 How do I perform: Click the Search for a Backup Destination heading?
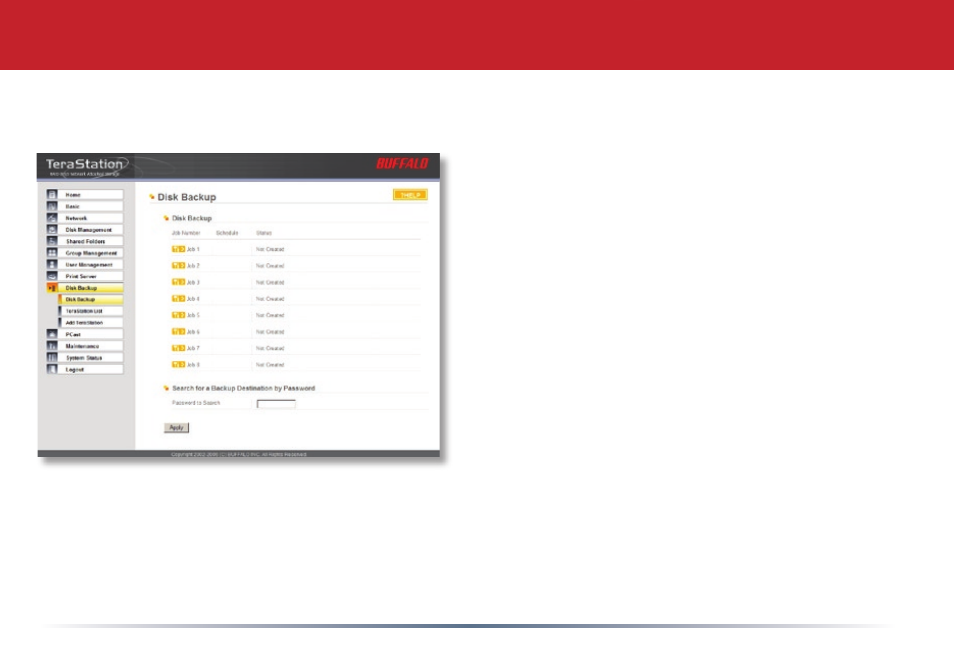(x=243, y=388)
